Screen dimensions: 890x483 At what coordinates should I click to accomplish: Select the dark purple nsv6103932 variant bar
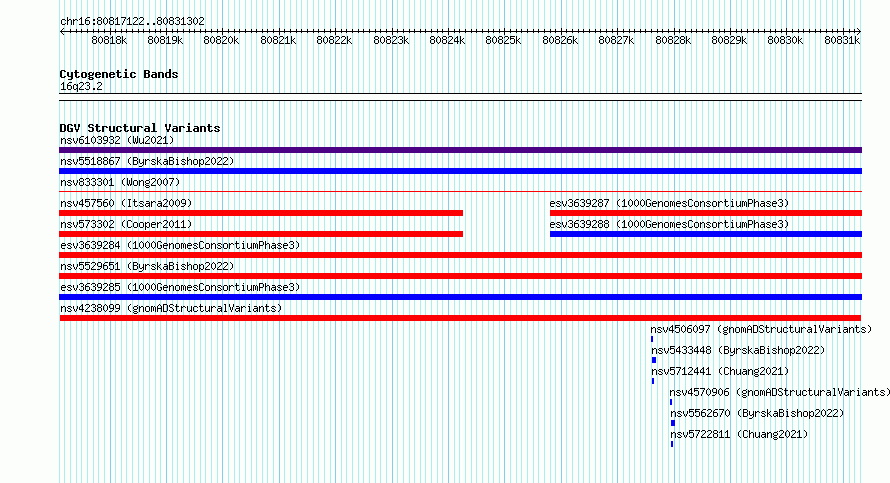pos(460,150)
